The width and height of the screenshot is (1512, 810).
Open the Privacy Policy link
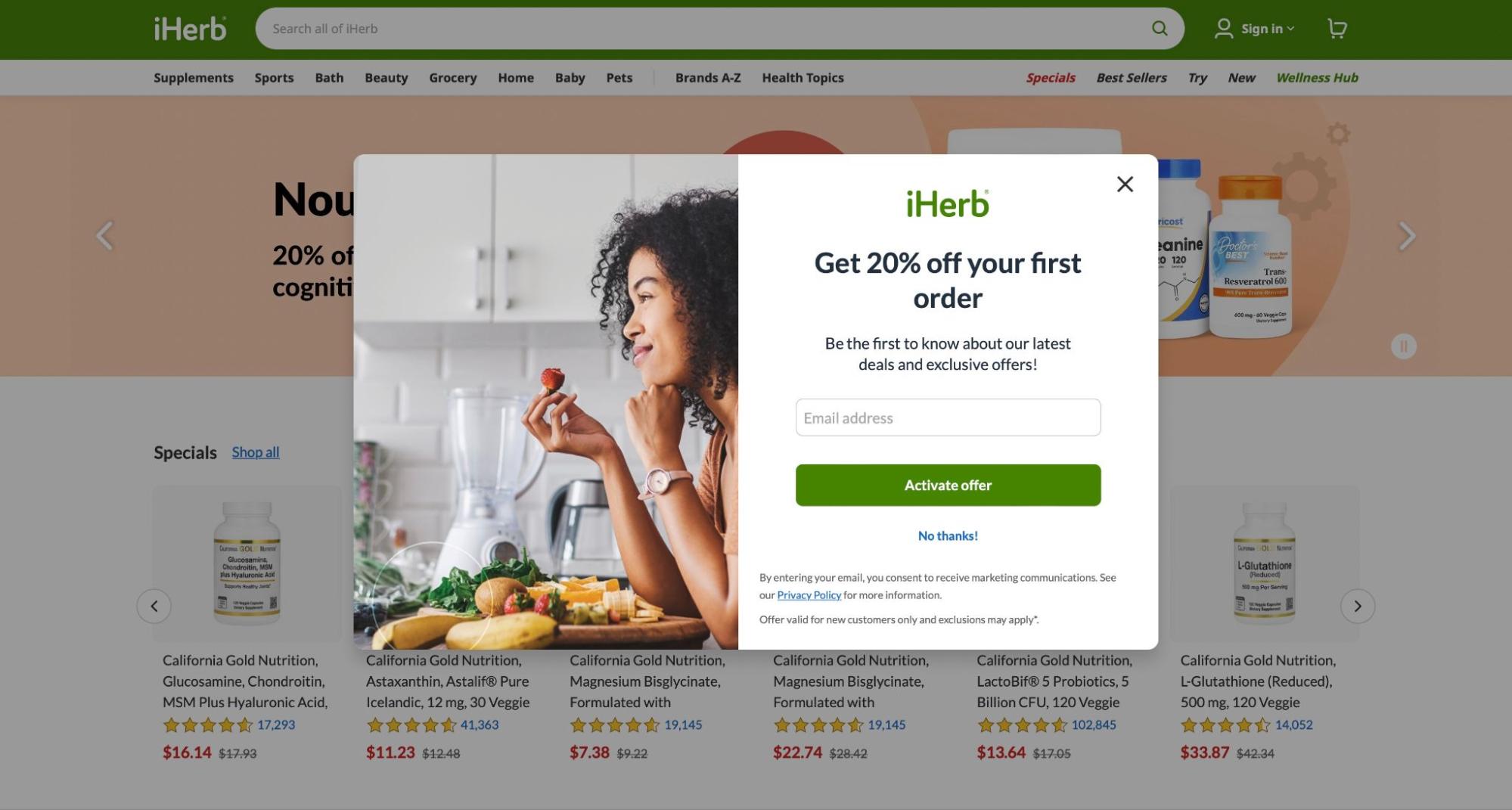point(809,595)
